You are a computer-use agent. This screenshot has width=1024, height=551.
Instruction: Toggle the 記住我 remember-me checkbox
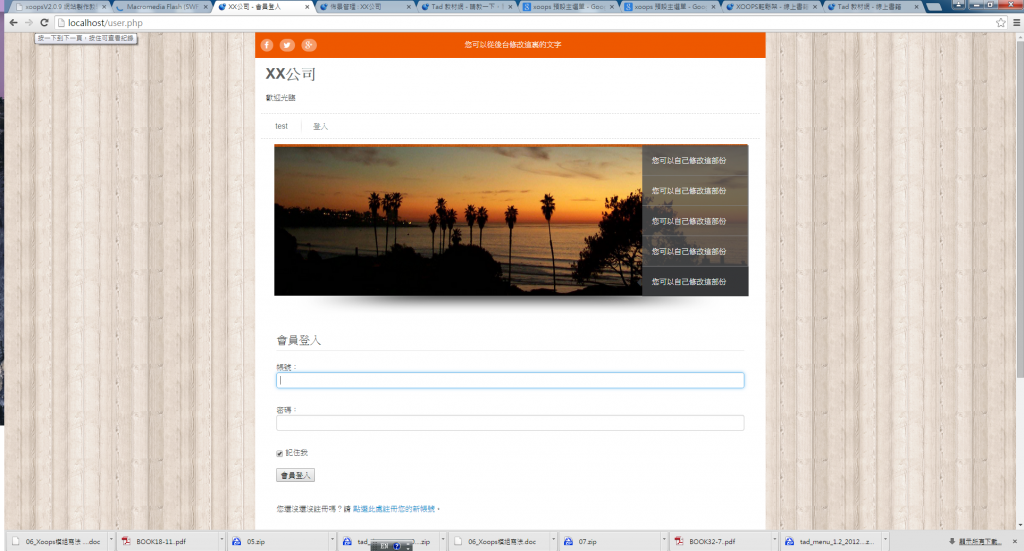point(280,453)
